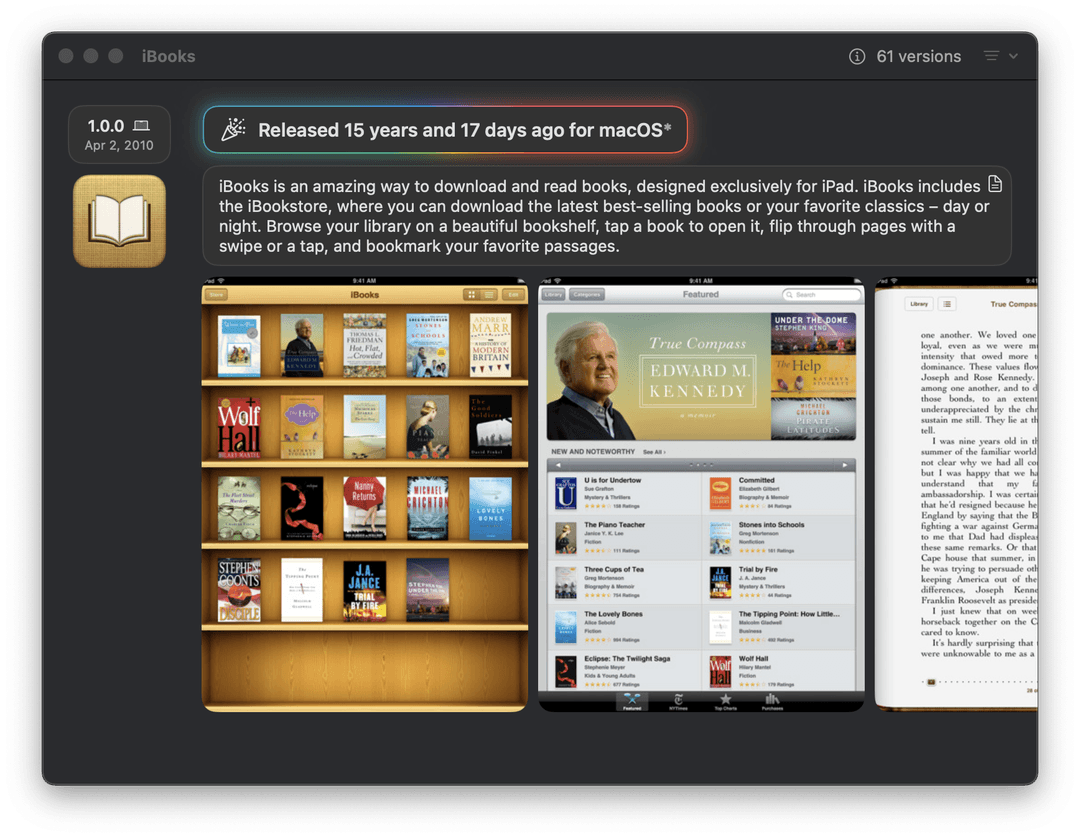Click the party popper celebration icon
Viewport: 1080px width, 837px height.
pos(233,130)
